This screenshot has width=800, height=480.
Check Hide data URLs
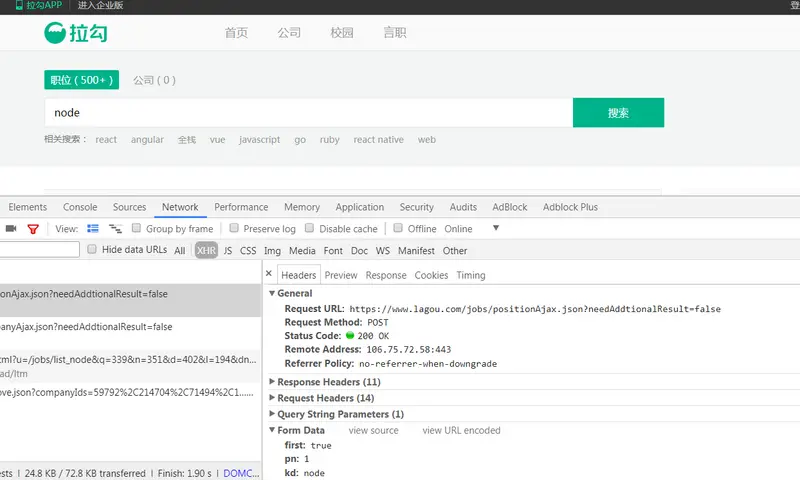92,249
